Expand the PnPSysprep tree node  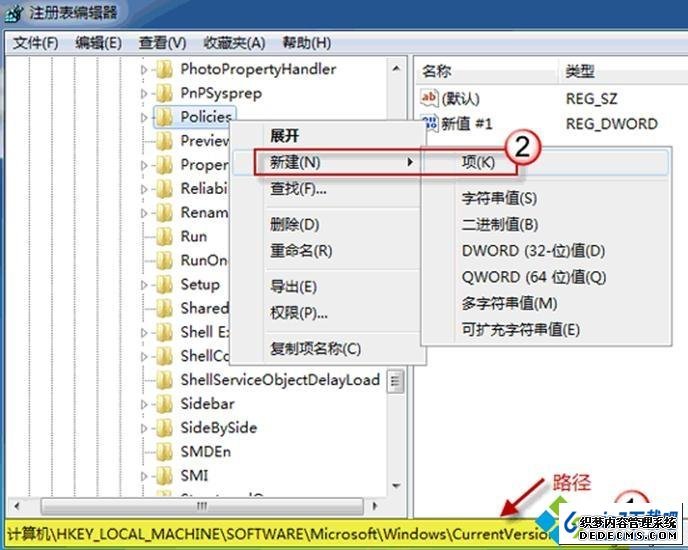(144, 93)
